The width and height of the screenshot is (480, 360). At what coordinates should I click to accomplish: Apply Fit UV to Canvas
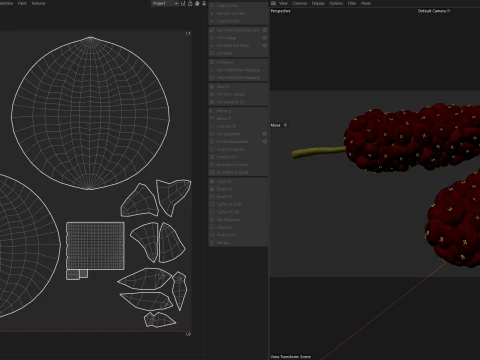(238, 94)
